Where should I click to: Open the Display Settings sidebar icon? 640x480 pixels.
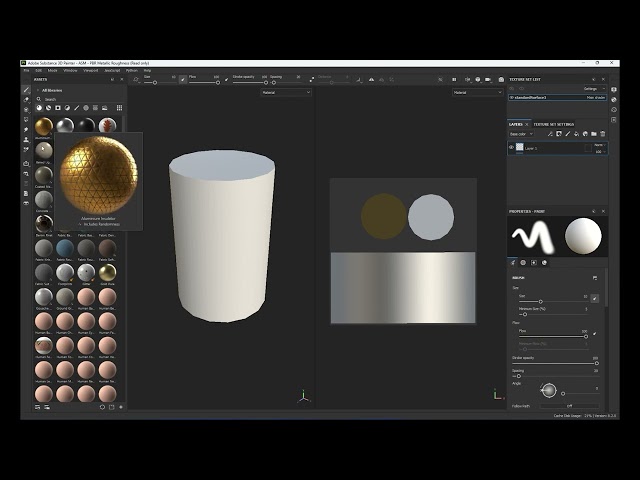tap(614, 90)
